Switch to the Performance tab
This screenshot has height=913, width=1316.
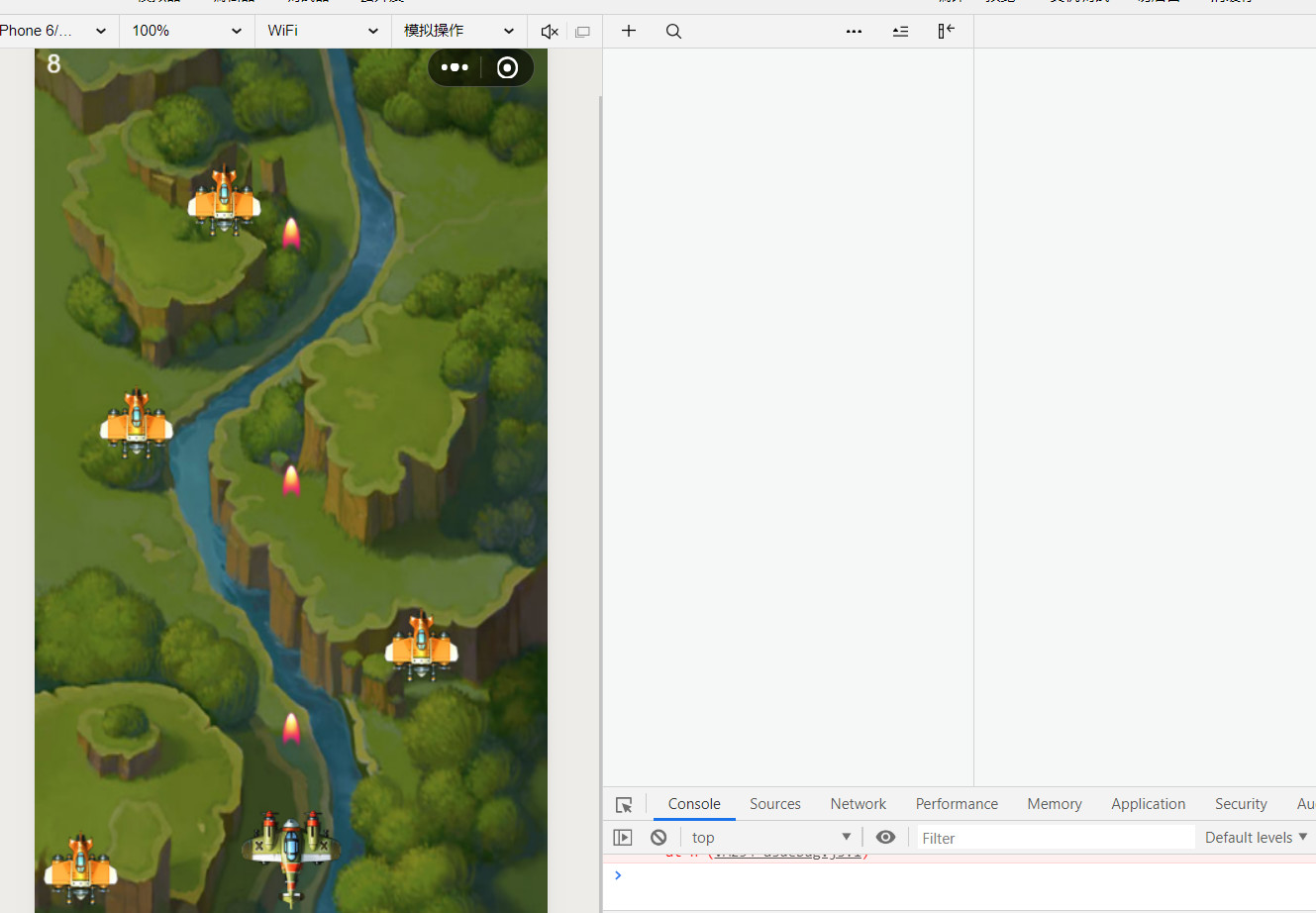[x=957, y=804]
